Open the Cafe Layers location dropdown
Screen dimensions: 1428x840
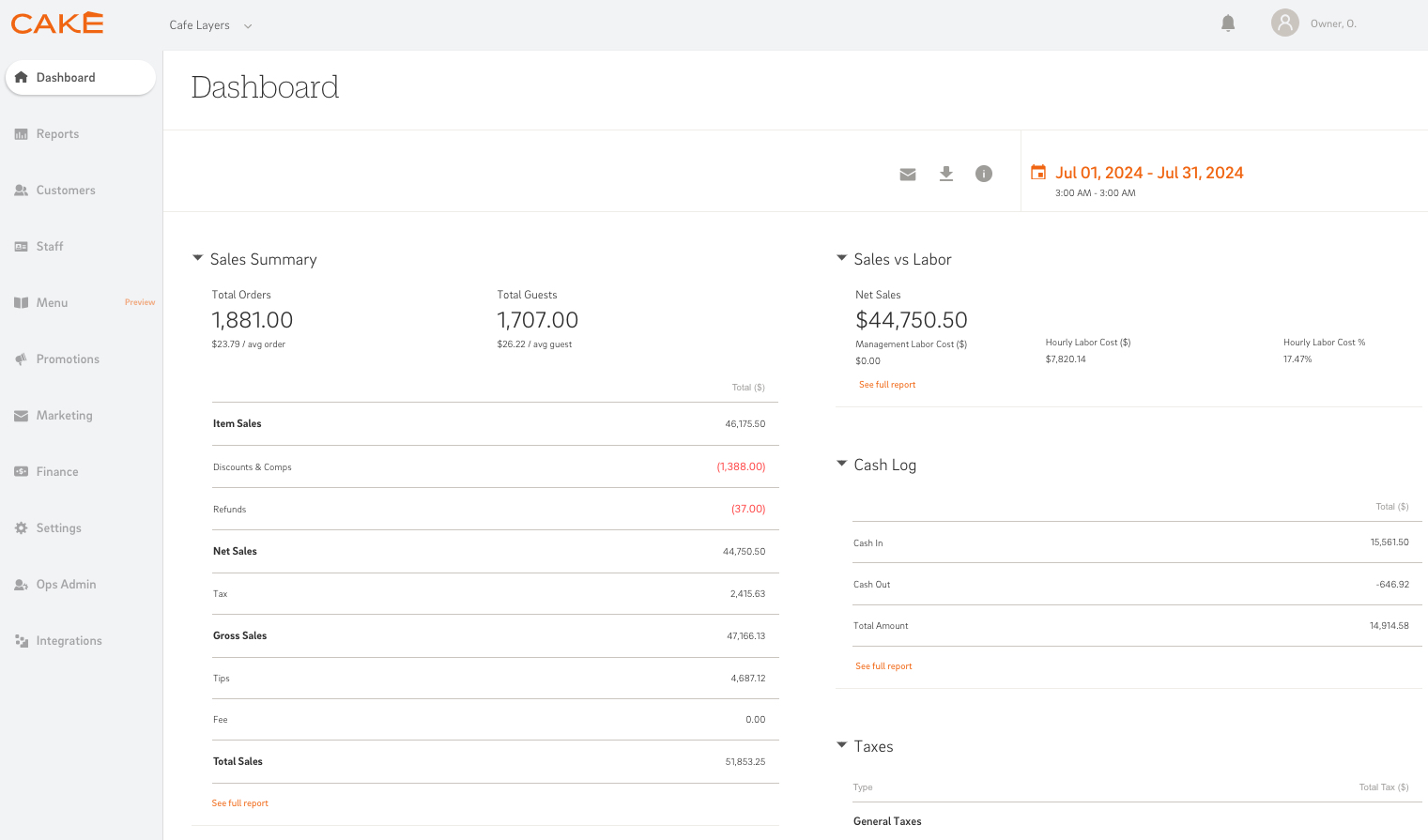click(x=210, y=25)
